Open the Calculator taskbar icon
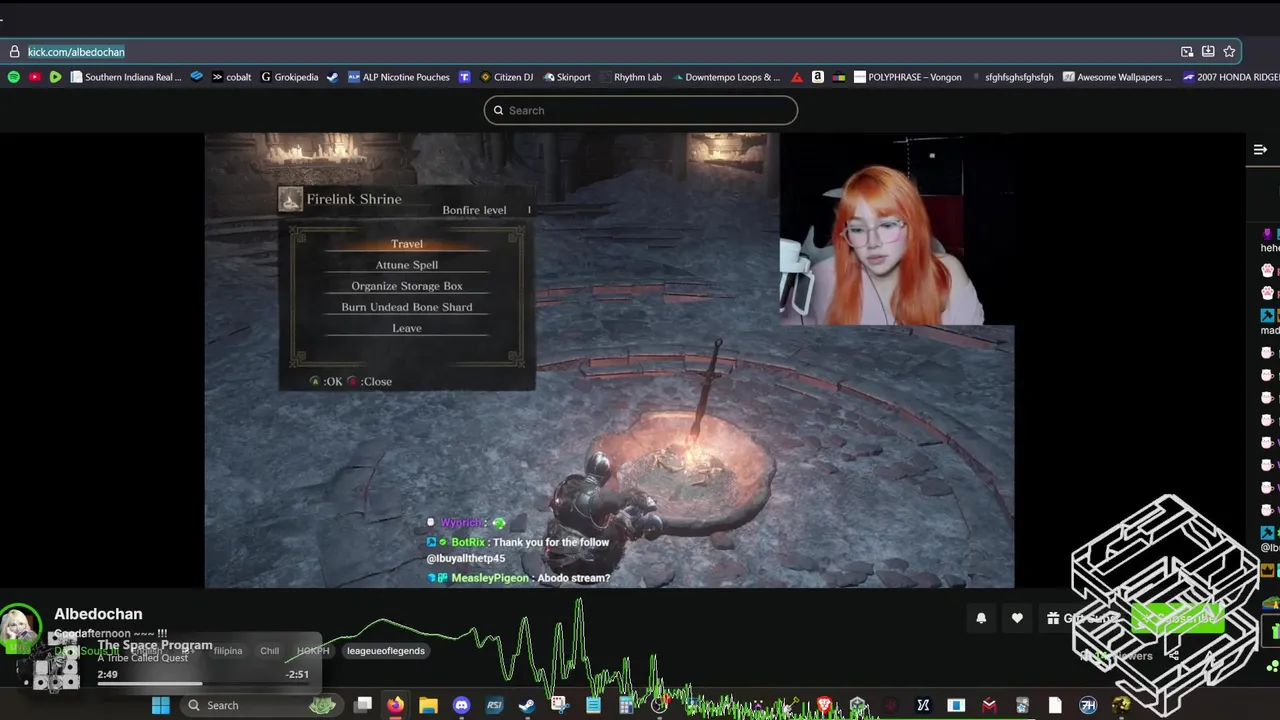Screen dimensions: 1280x720 point(626,705)
